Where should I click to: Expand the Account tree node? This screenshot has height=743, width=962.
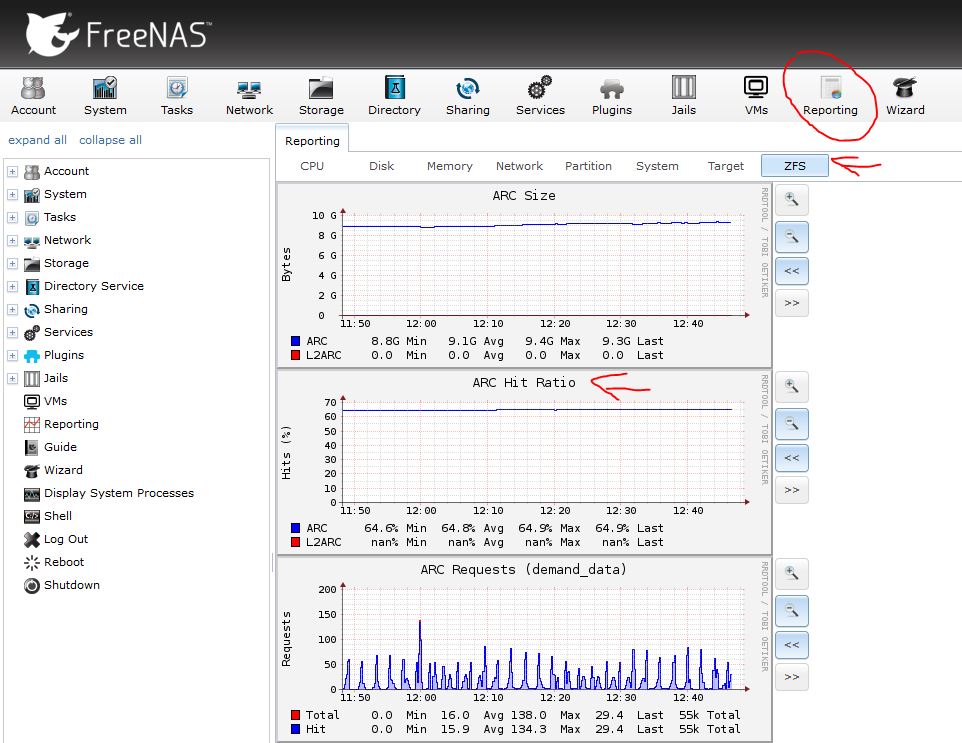[x=13, y=172]
